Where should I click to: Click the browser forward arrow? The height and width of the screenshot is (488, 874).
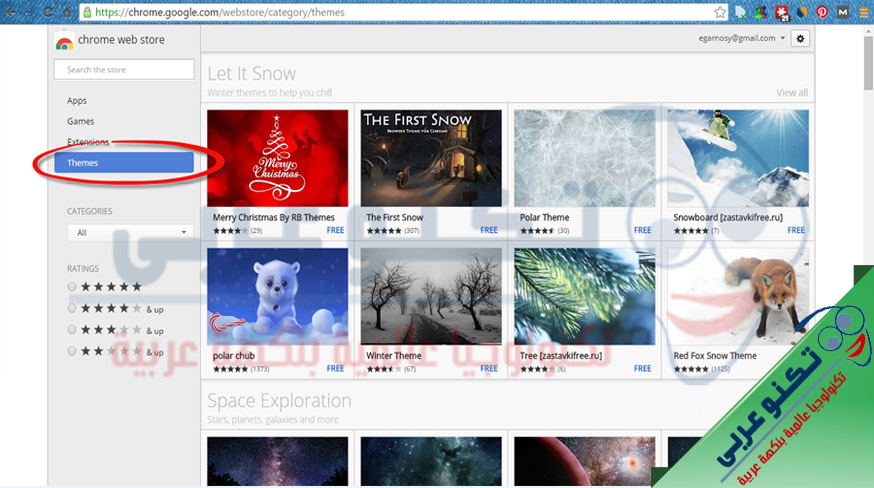(x=29, y=12)
